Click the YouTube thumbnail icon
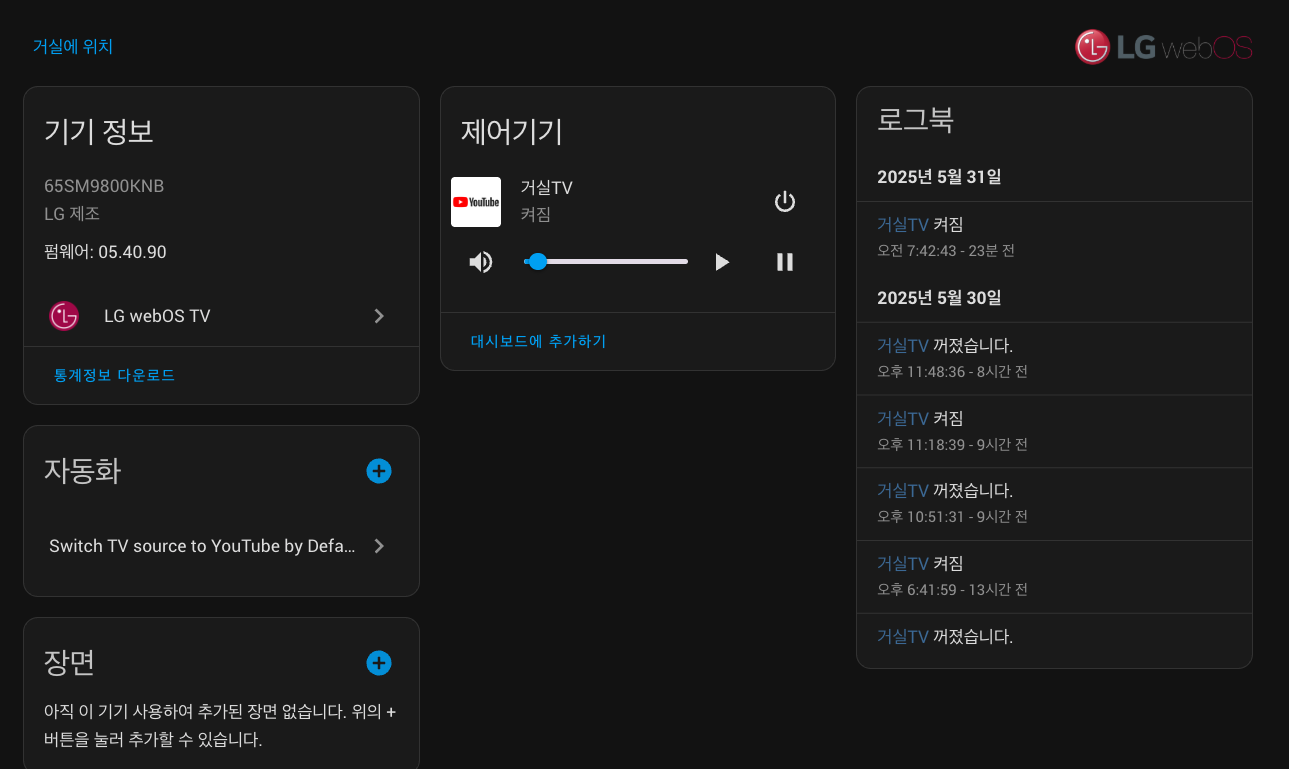 pos(476,202)
